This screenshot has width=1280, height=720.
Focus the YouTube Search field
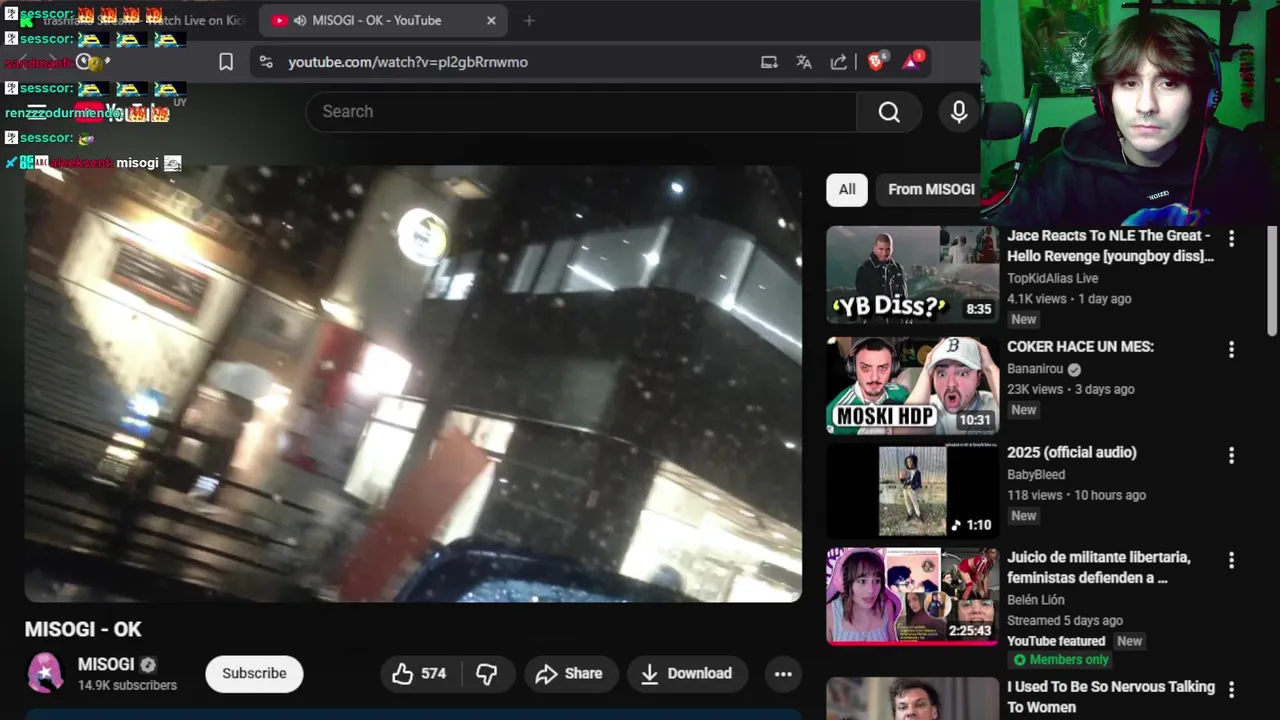[x=581, y=112]
